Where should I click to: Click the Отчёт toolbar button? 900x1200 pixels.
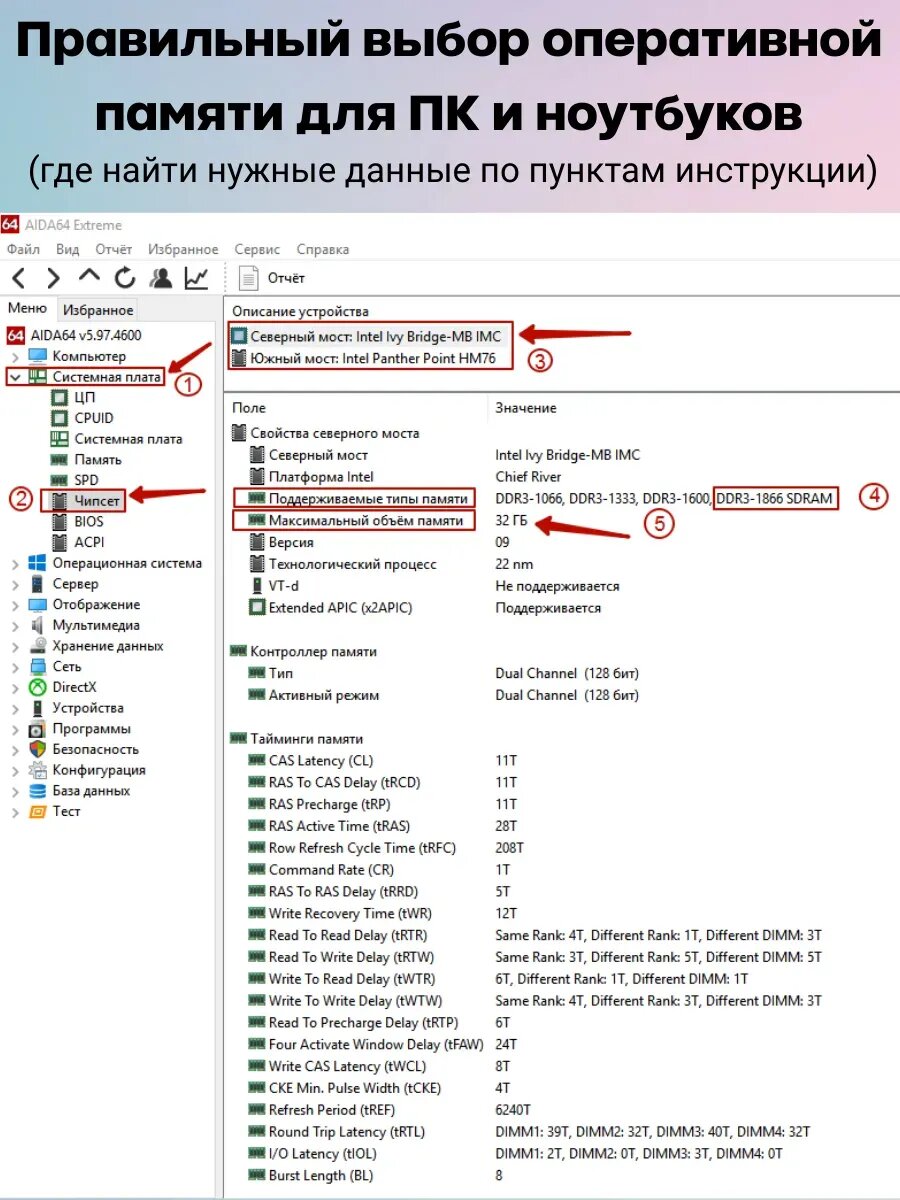coord(273,278)
